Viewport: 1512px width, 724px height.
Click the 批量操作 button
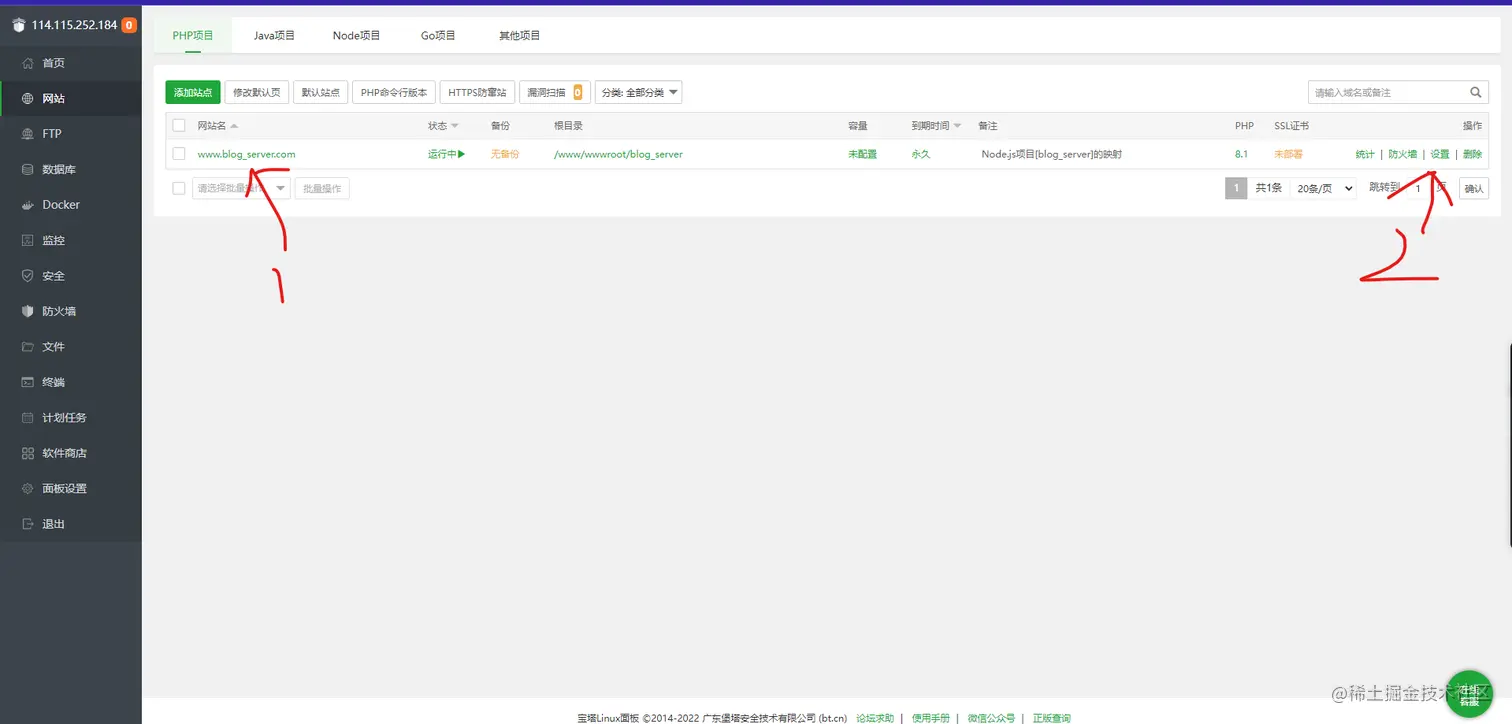(322, 188)
